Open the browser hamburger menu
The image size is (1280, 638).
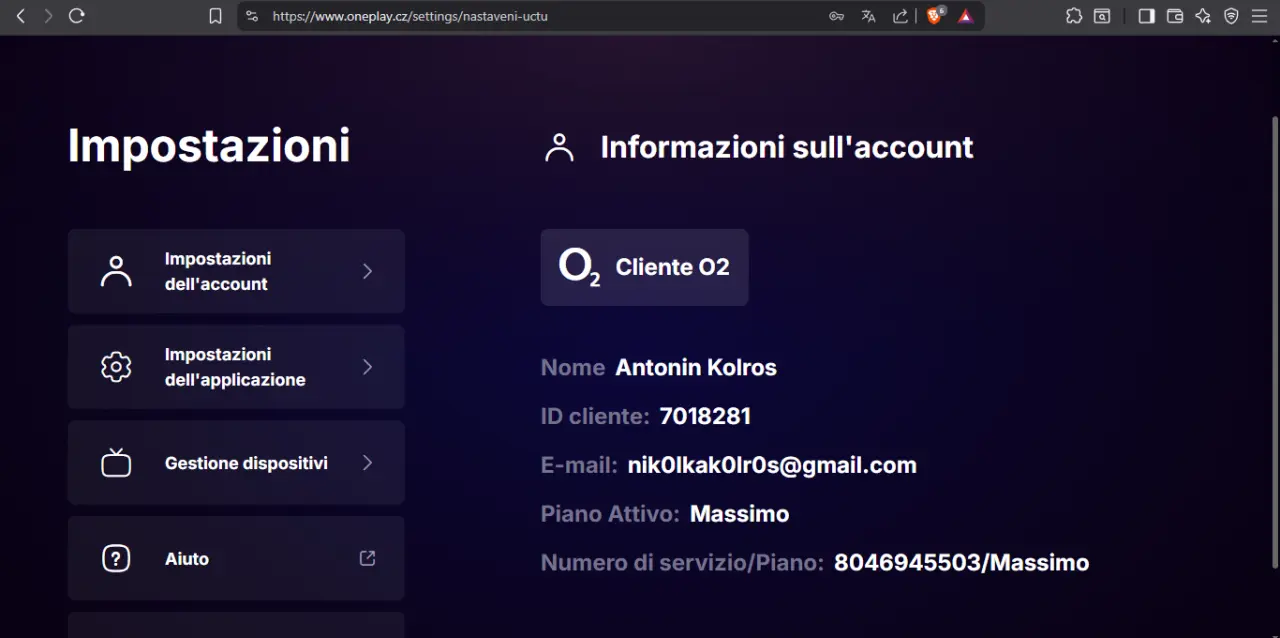(1259, 16)
